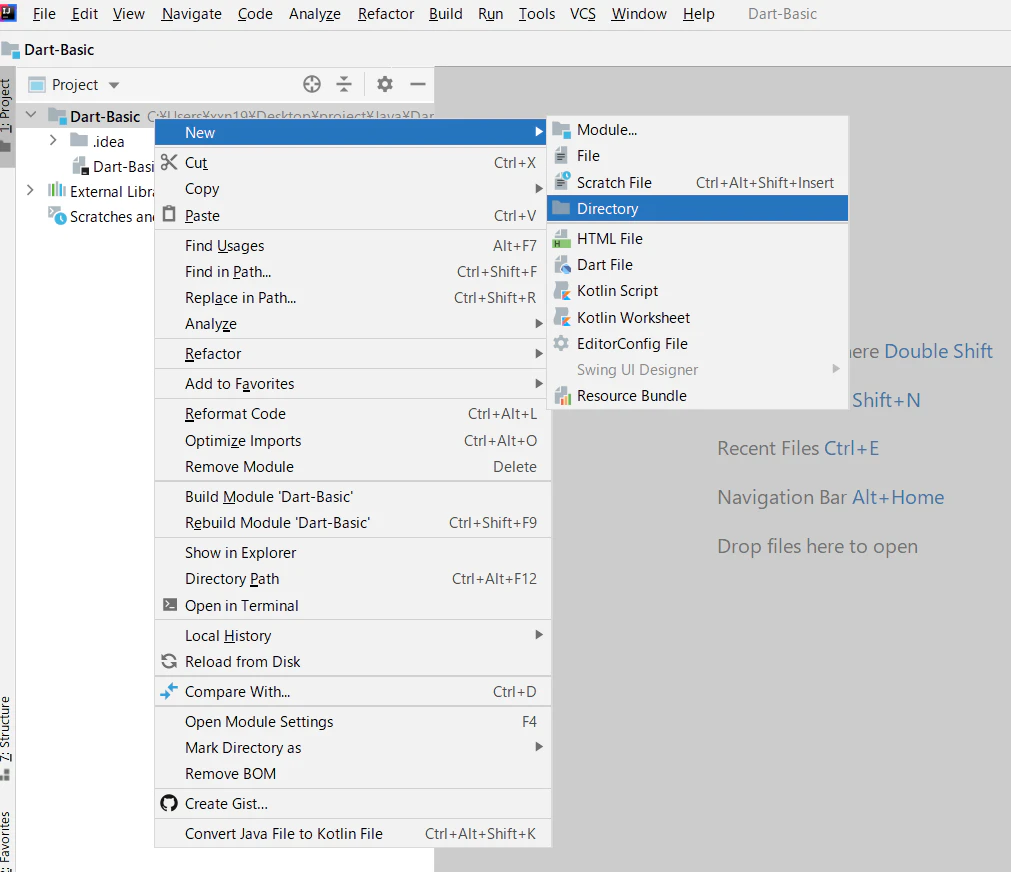The image size is (1011, 872).
Task: Open Project panel settings gear
Action: point(385,84)
